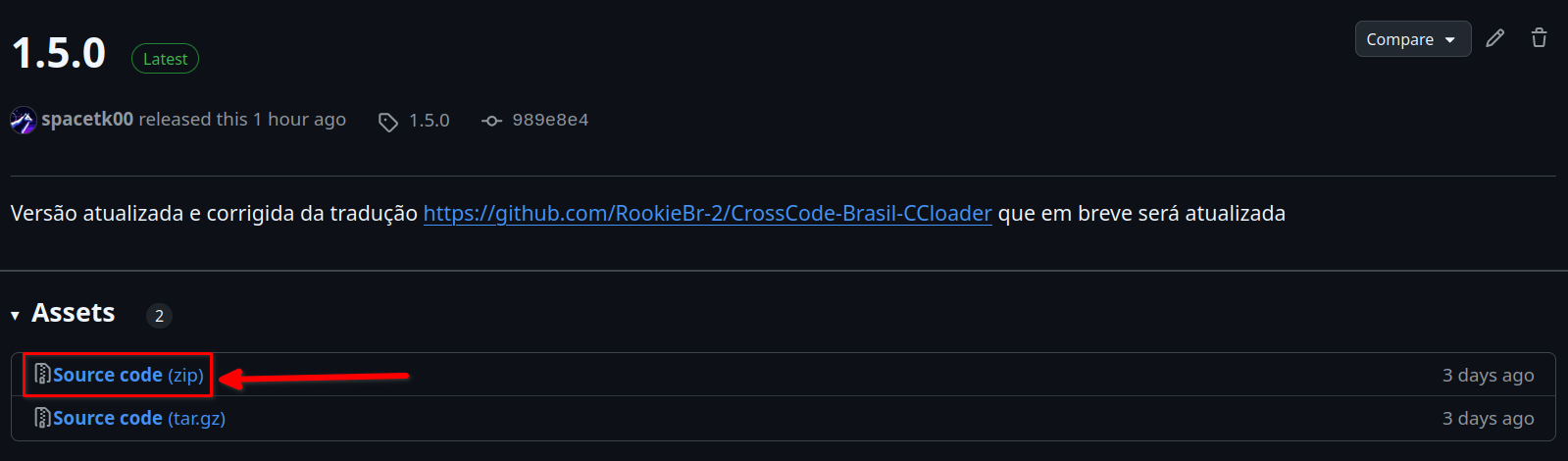1568x461 pixels.
Task: Open the 1.5.0 tag label link
Action: [x=430, y=121]
